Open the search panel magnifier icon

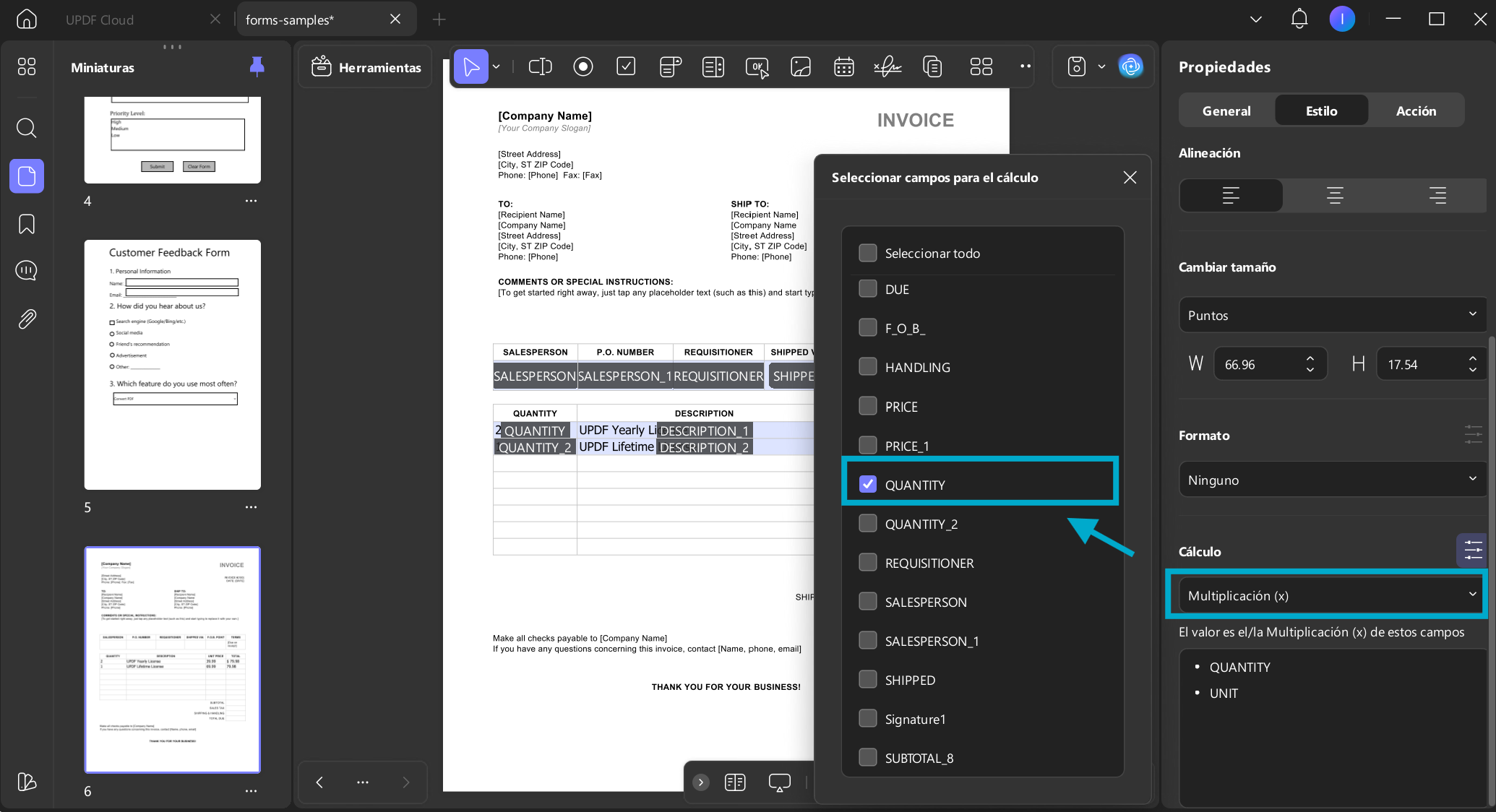[27, 128]
